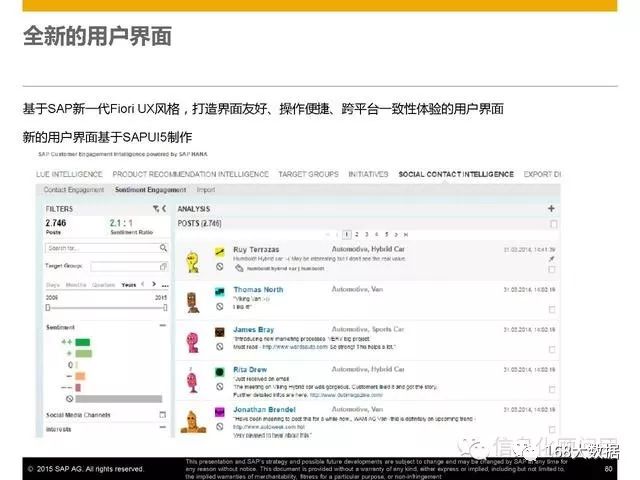
Task: Tick the checkbox for Thomas North post
Action: [x=552, y=309]
